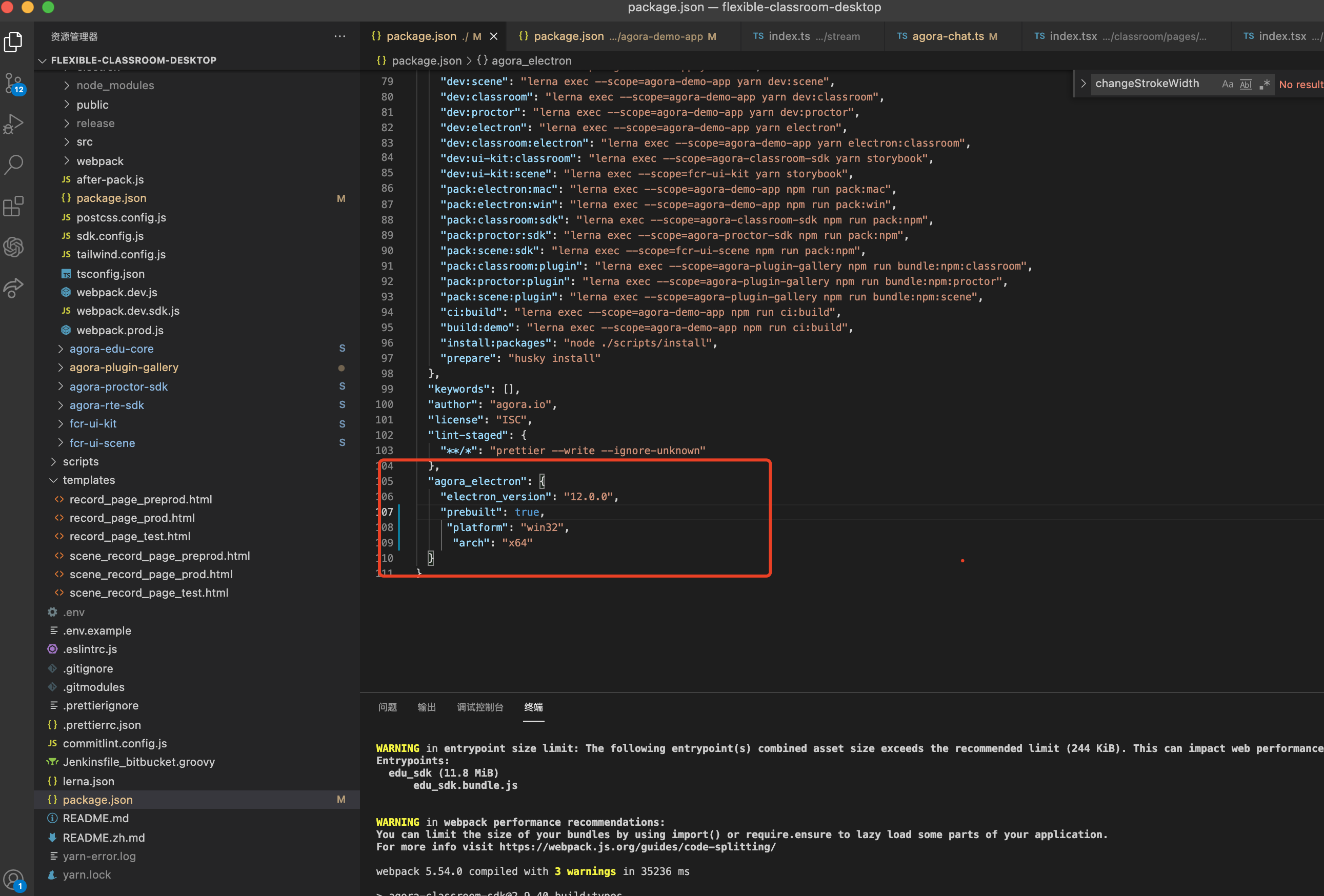The image size is (1324, 896).
Task: Open the 调试控制台 debug console tab
Action: 479,707
